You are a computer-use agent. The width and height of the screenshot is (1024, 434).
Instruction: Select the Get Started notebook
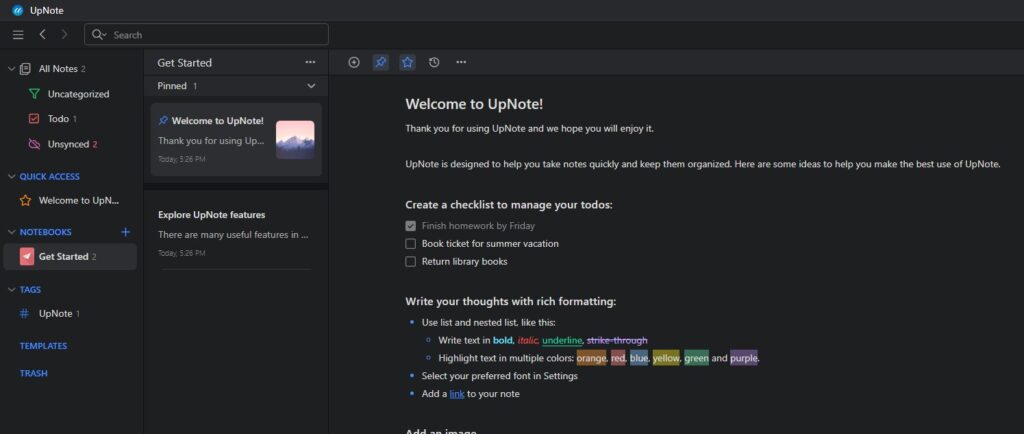click(x=70, y=256)
